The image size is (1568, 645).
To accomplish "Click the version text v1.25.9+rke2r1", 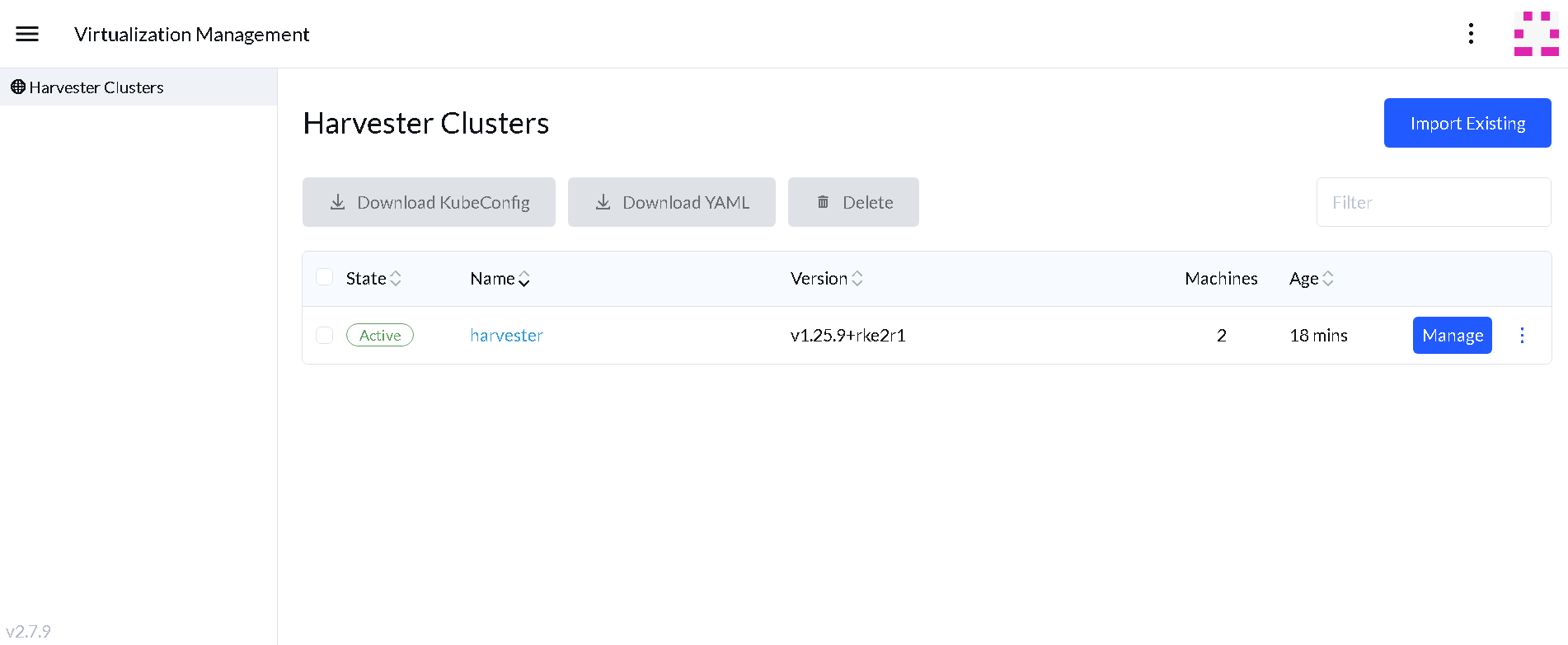I will pos(847,336).
